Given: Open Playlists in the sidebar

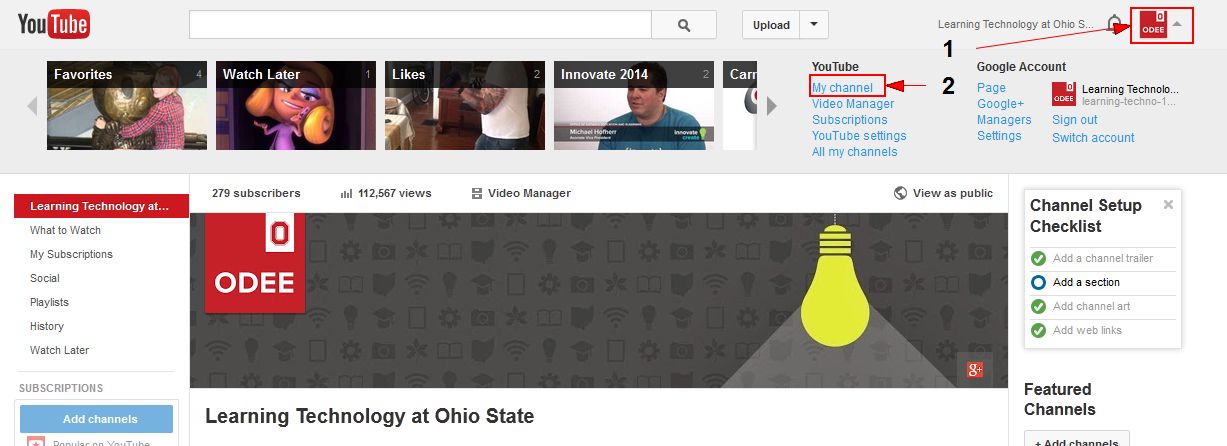Looking at the screenshot, I should pyautogui.click(x=49, y=302).
